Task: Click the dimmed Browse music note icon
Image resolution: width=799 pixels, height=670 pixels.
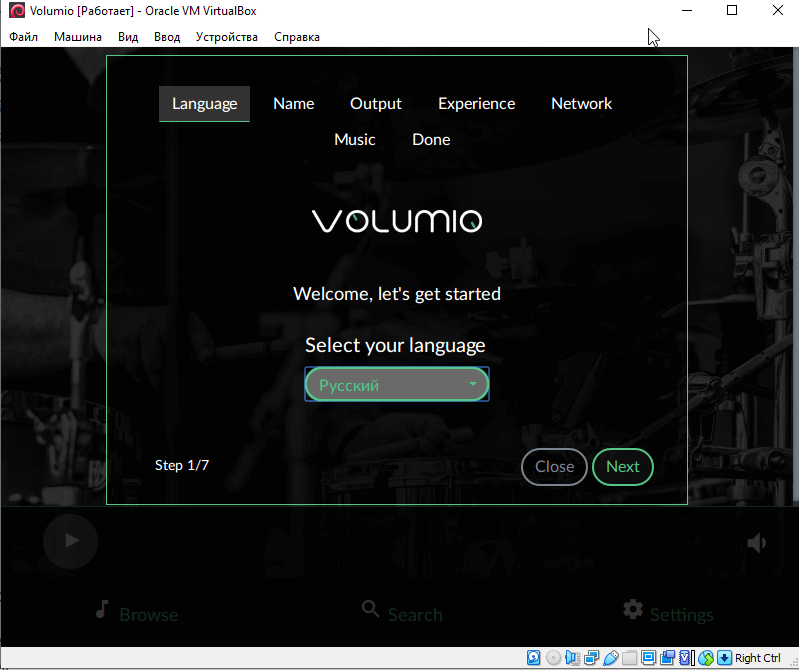Action: point(102,609)
